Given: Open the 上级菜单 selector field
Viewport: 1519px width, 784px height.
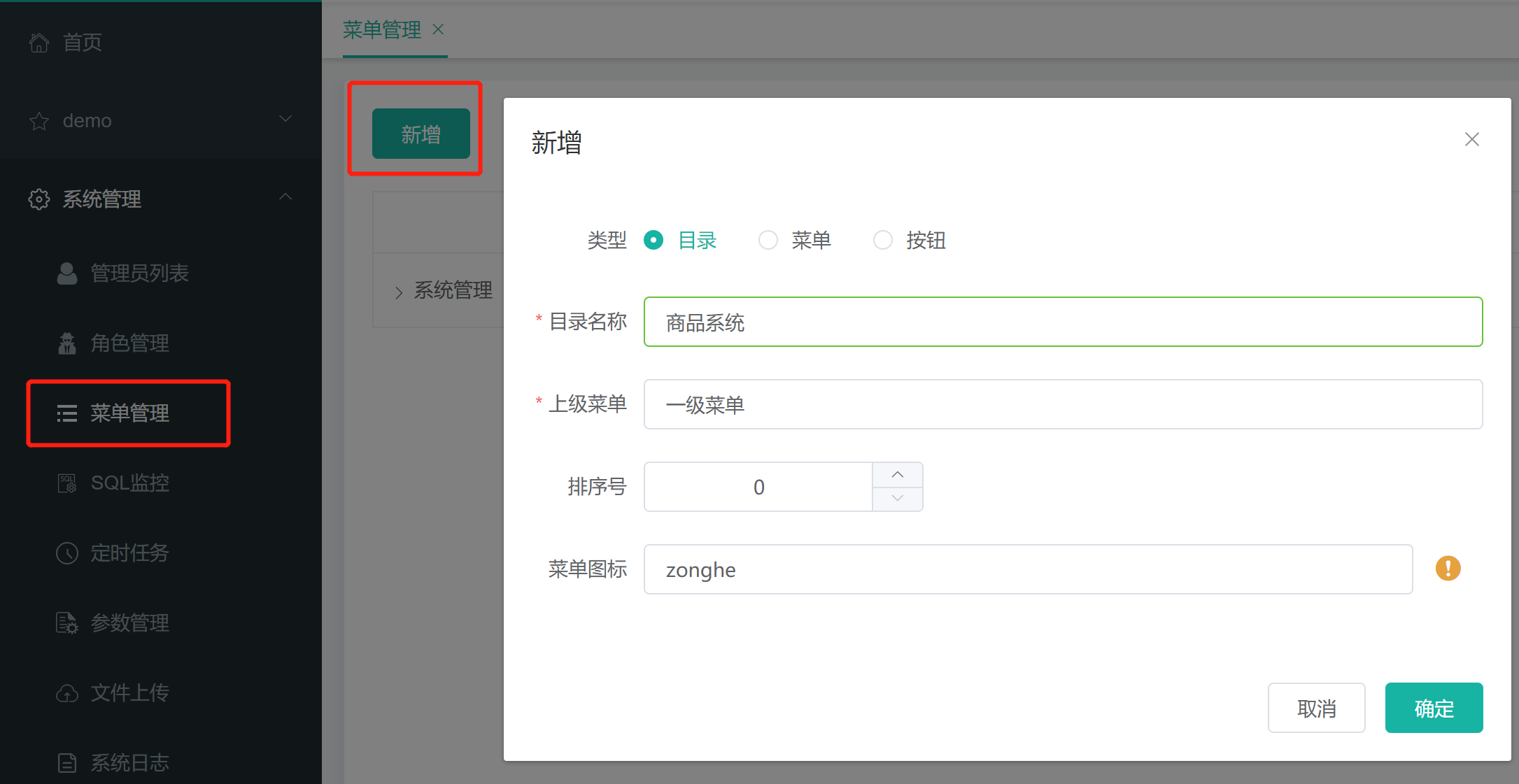Looking at the screenshot, I should (x=1063, y=404).
